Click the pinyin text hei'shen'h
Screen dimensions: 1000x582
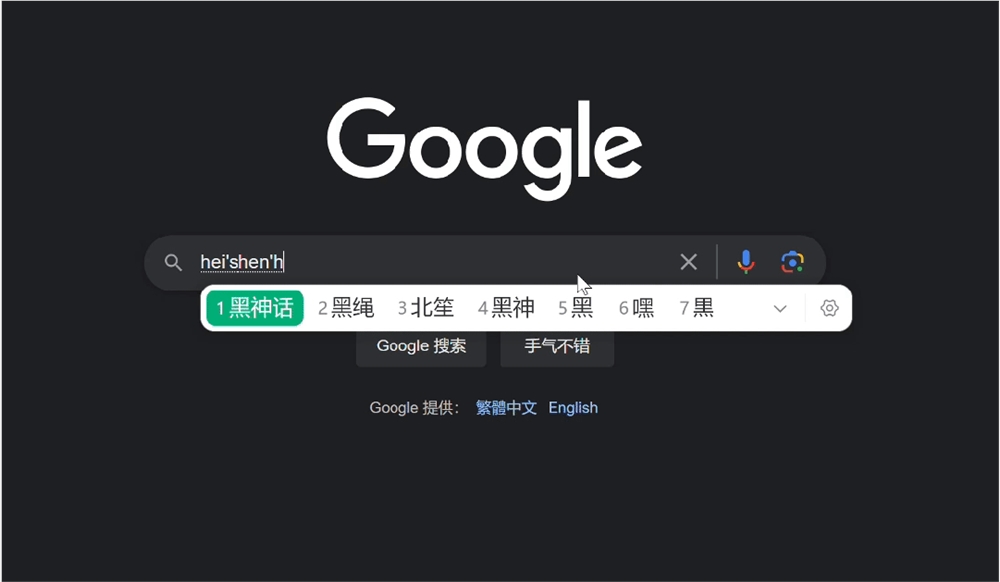click(242, 261)
